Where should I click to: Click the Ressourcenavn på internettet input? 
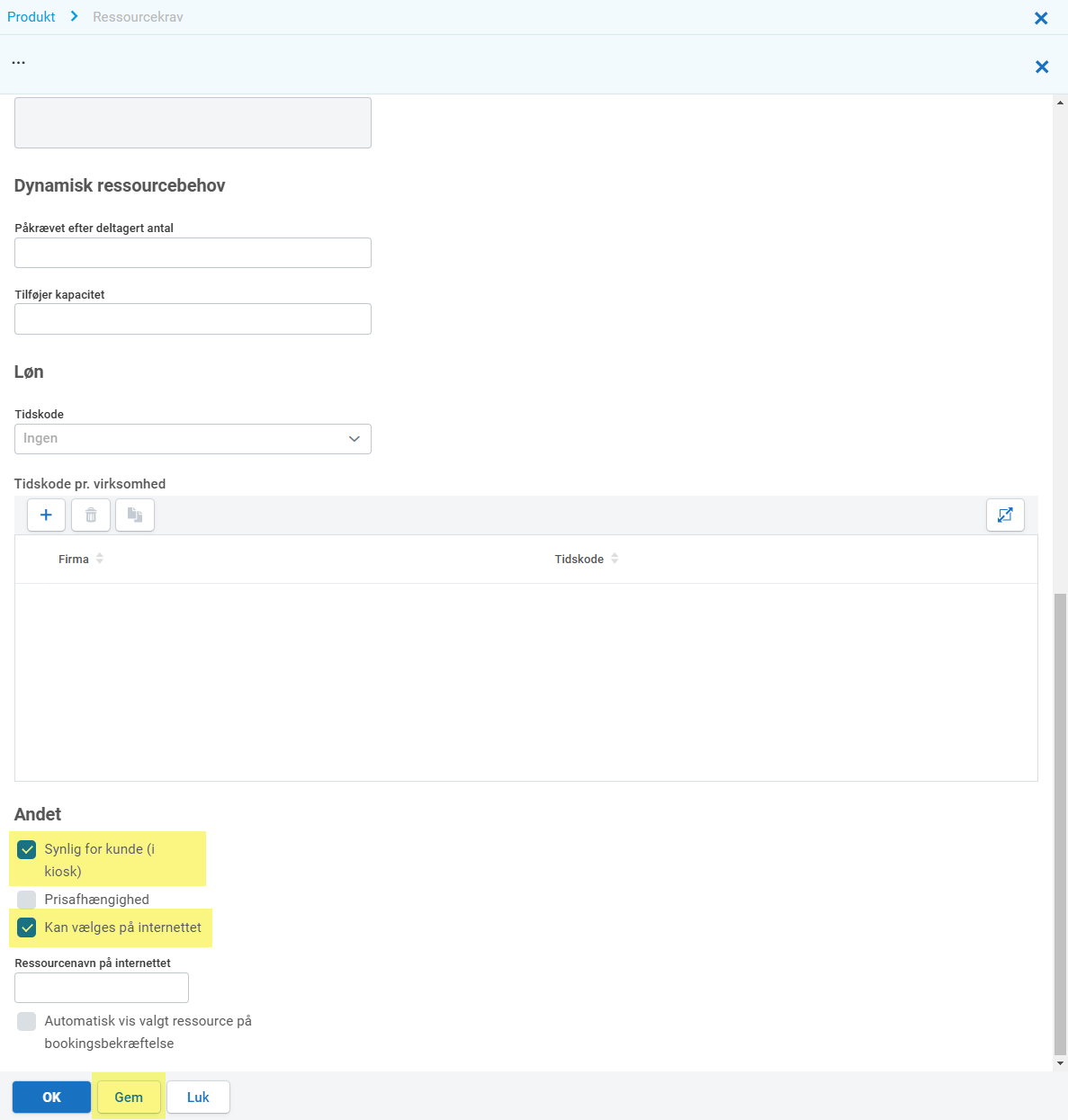click(x=102, y=988)
